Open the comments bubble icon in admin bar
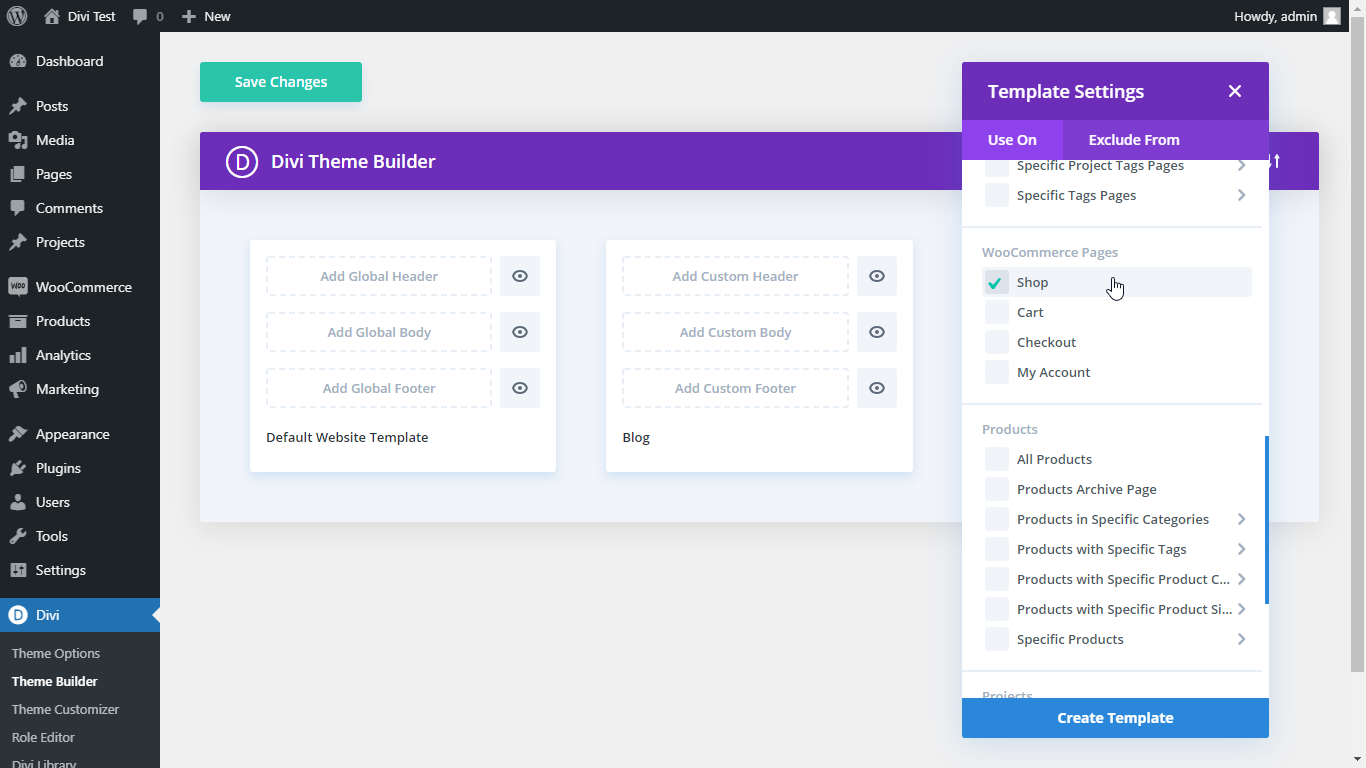Screen dimensions: 1366x768 141,16
